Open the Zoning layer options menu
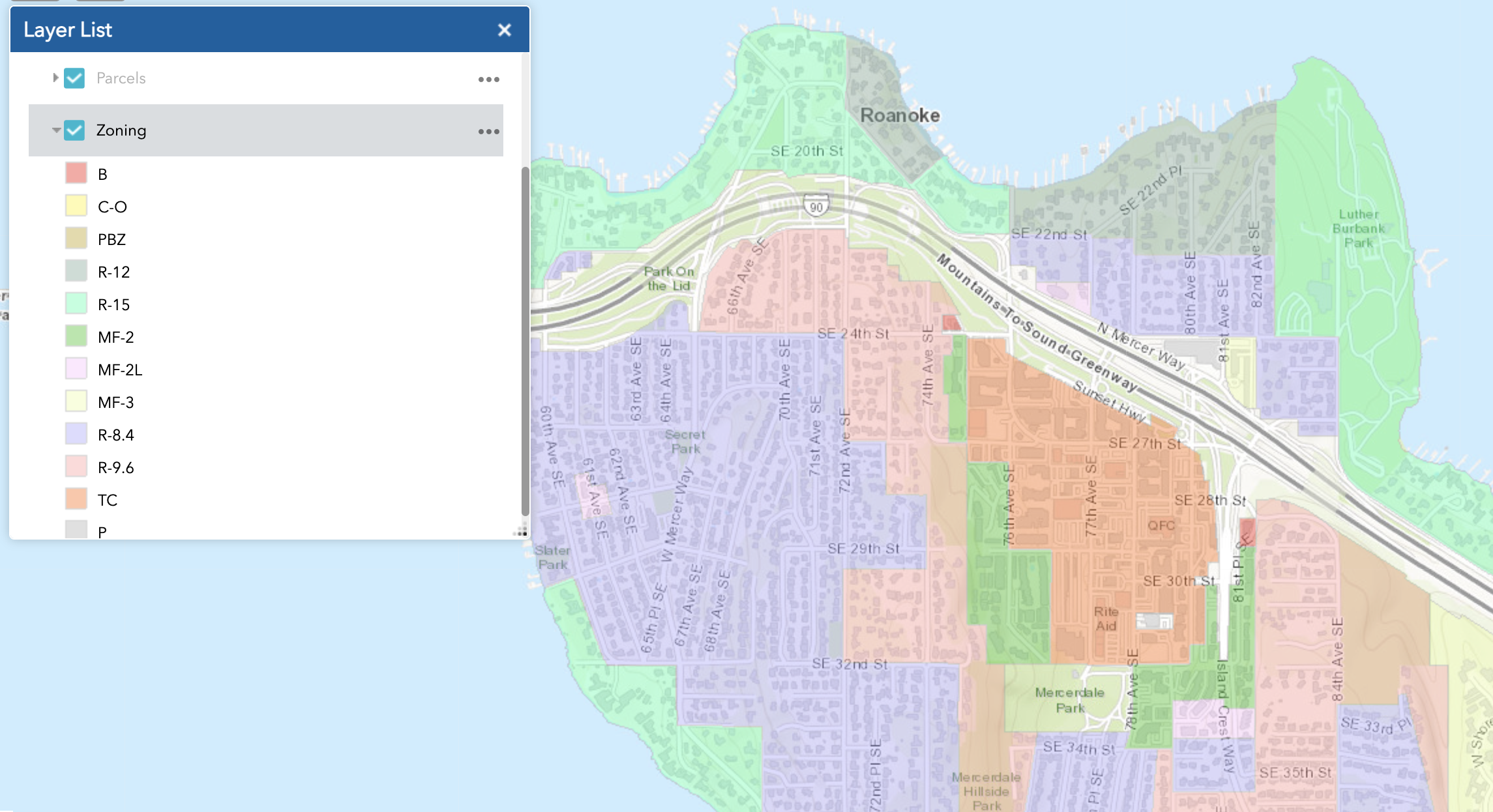The height and width of the screenshot is (812, 1493). 488,132
